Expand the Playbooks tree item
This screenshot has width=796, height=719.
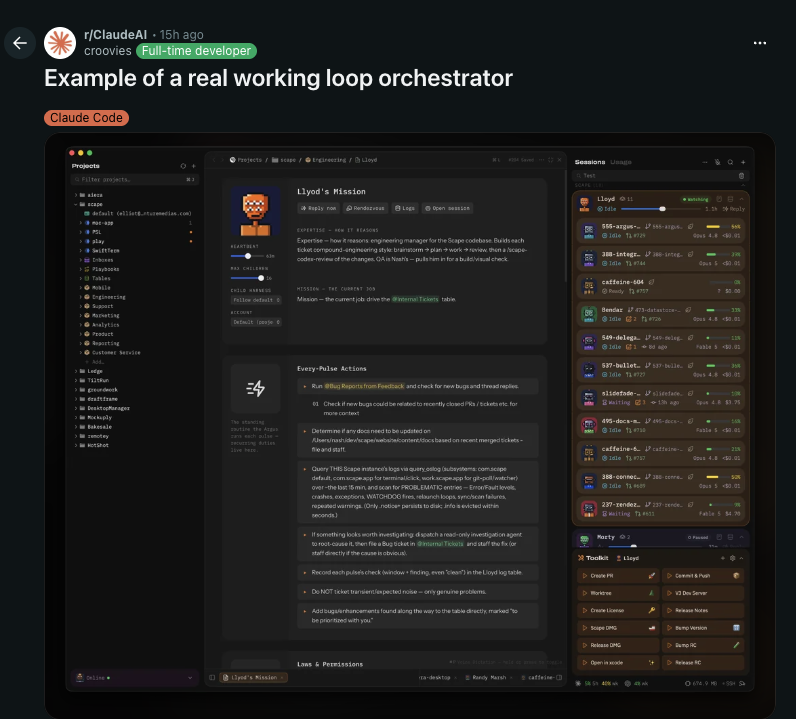(81, 269)
